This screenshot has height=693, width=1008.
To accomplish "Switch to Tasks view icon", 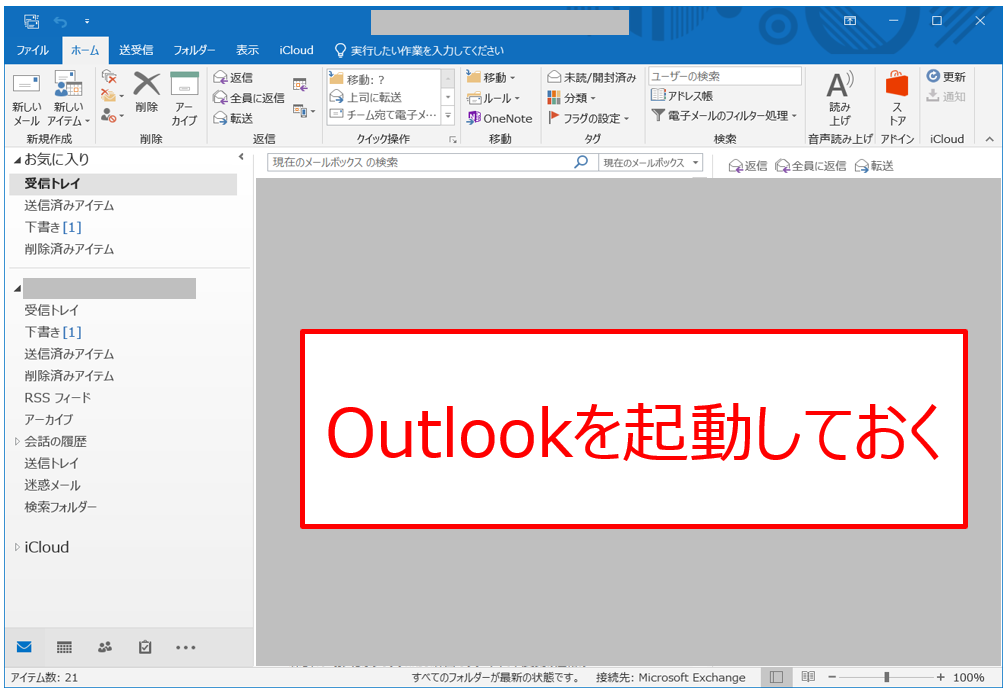I will point(145,647).
